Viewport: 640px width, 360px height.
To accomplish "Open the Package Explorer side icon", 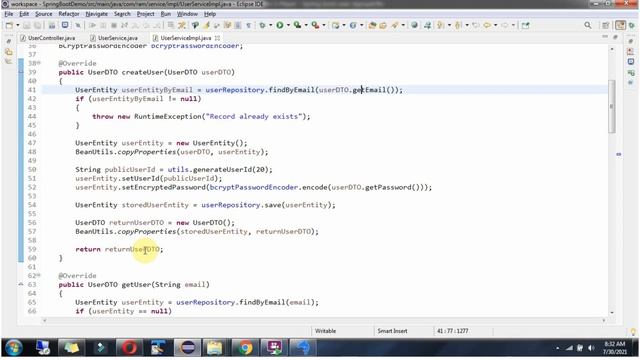I will (x=9, y=52).
